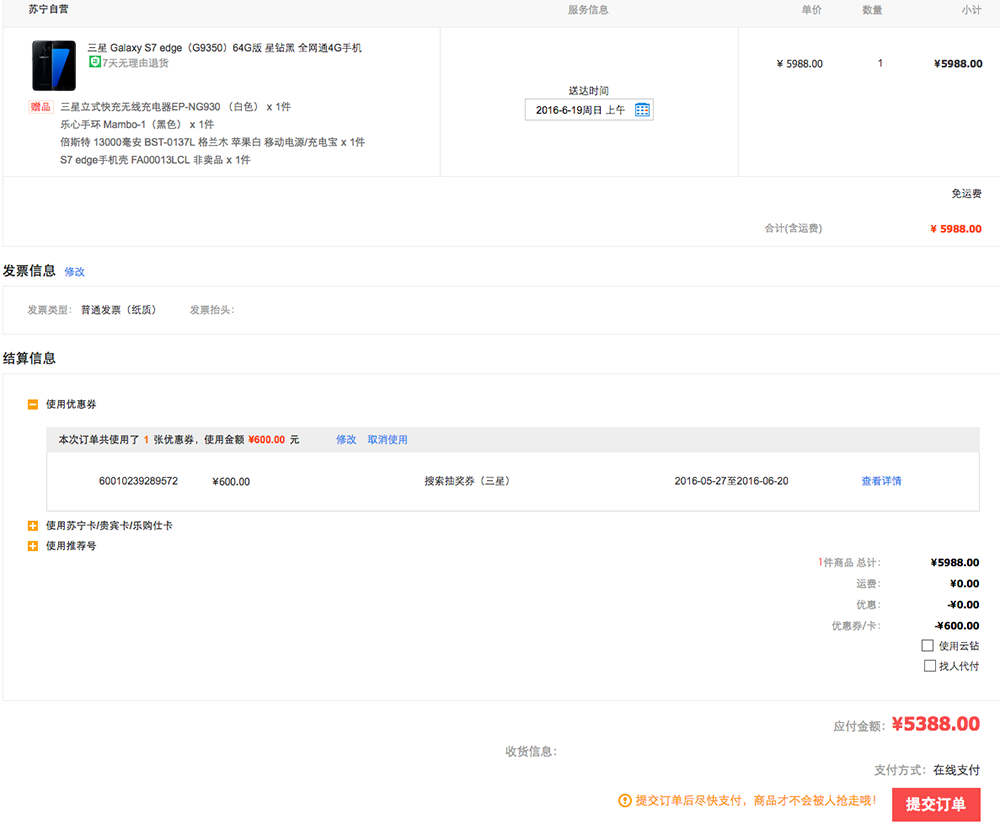The width and height of the screenshot is (1000, 830).
Task: Submit the order with 提交订单
Action: (936, 804)
